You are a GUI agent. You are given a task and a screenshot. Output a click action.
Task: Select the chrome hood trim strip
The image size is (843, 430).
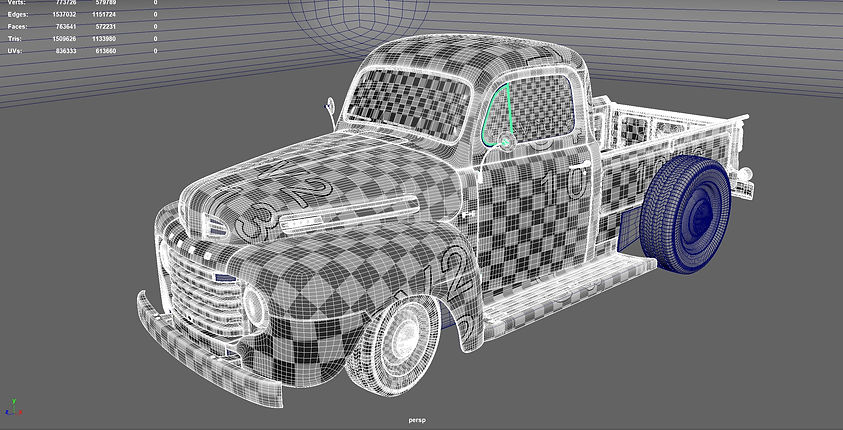pyautogui.click(x=348, y=212)
